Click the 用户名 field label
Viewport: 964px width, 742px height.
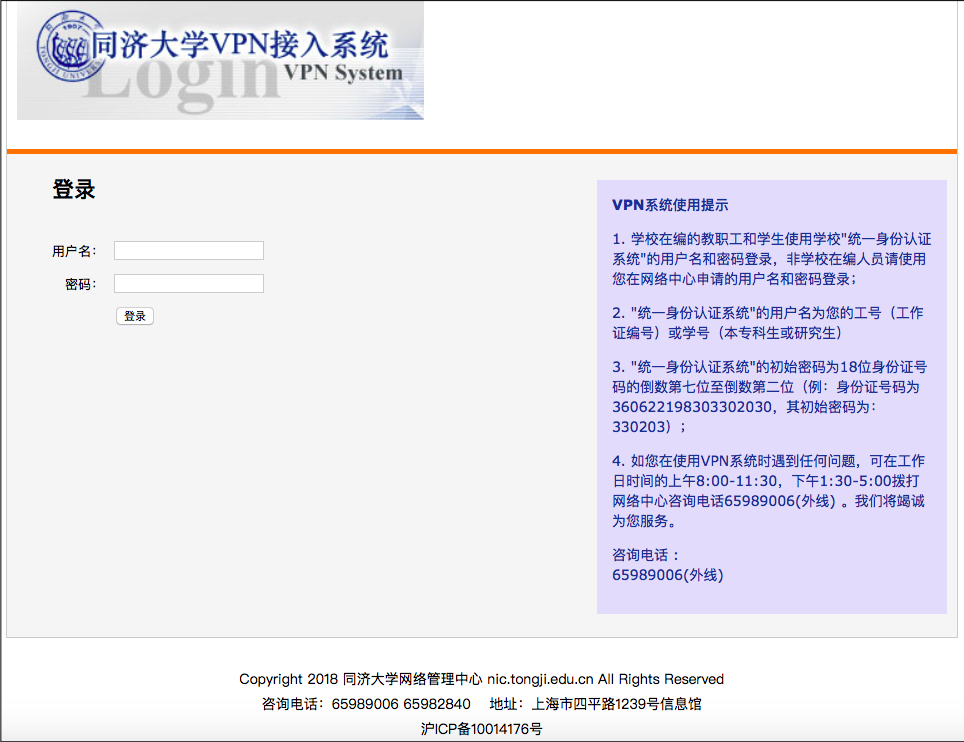(x=74, y=251)
